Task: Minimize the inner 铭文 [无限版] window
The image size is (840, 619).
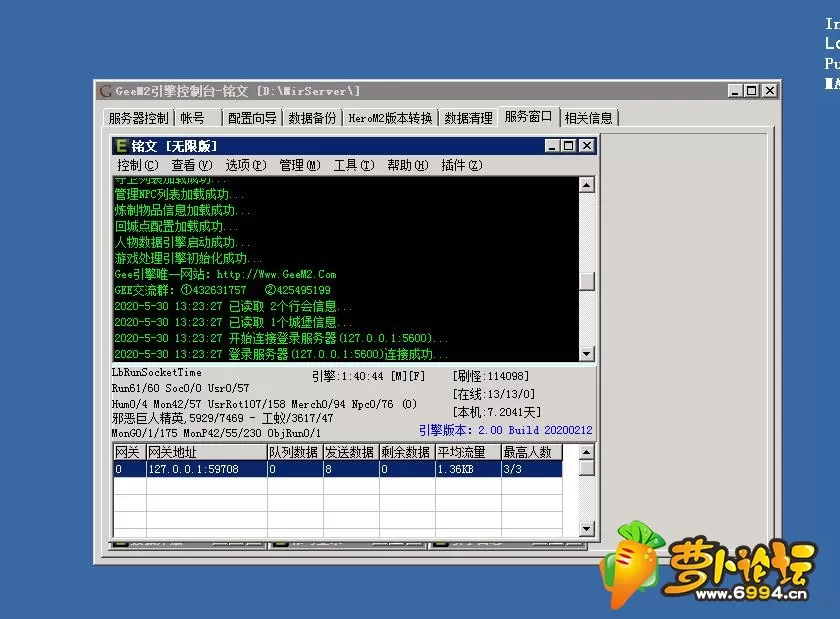Action: 552,146
